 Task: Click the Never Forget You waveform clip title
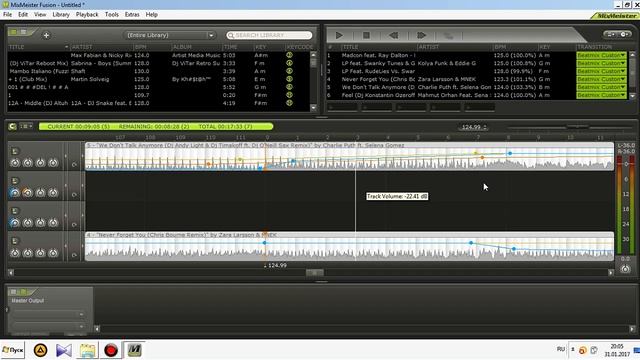click(x=181, y=235)
